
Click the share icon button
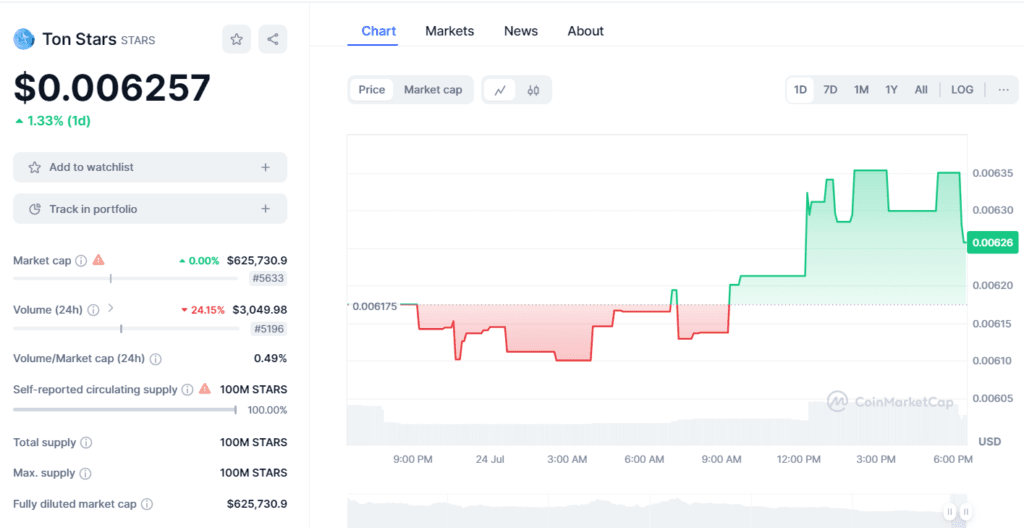click(x=273, y=39)
